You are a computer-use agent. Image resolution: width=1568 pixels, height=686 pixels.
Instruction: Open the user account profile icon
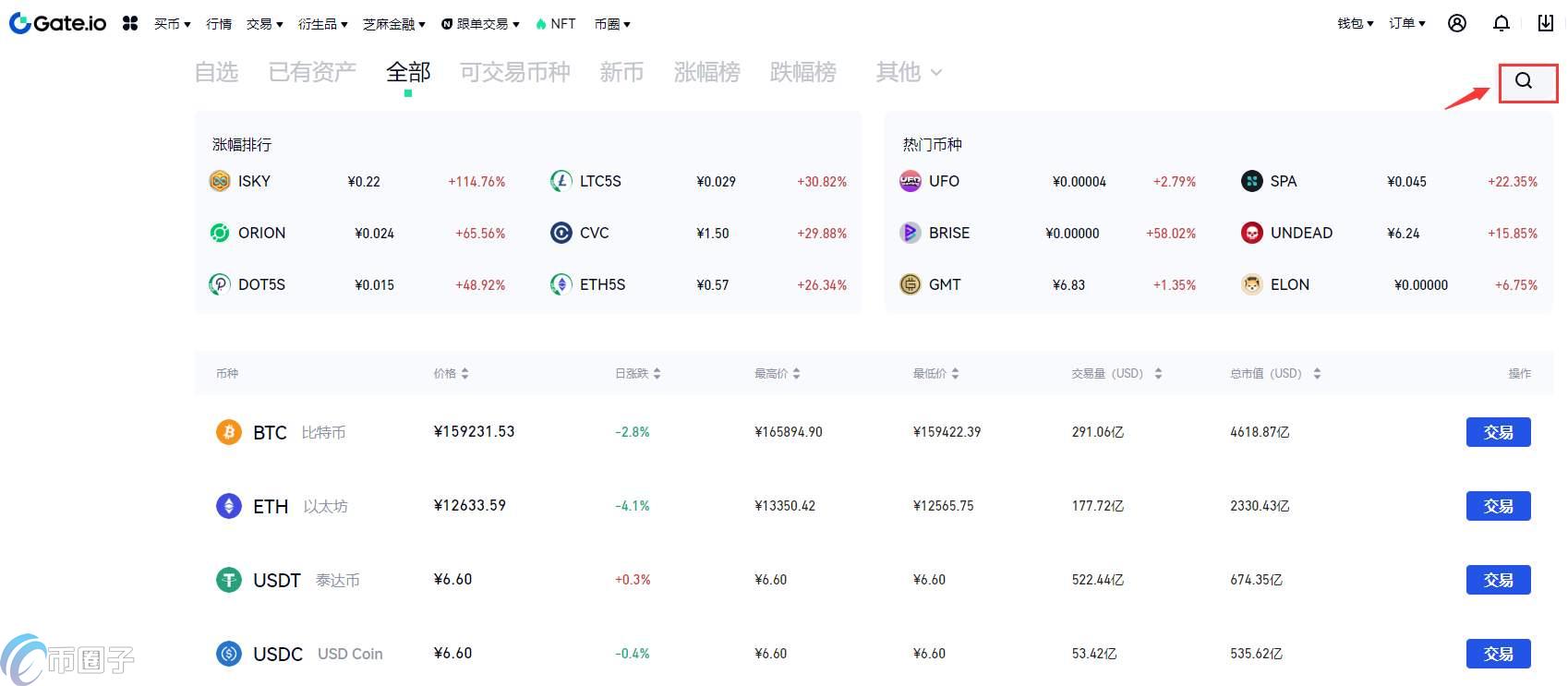tap(1457, 23)
